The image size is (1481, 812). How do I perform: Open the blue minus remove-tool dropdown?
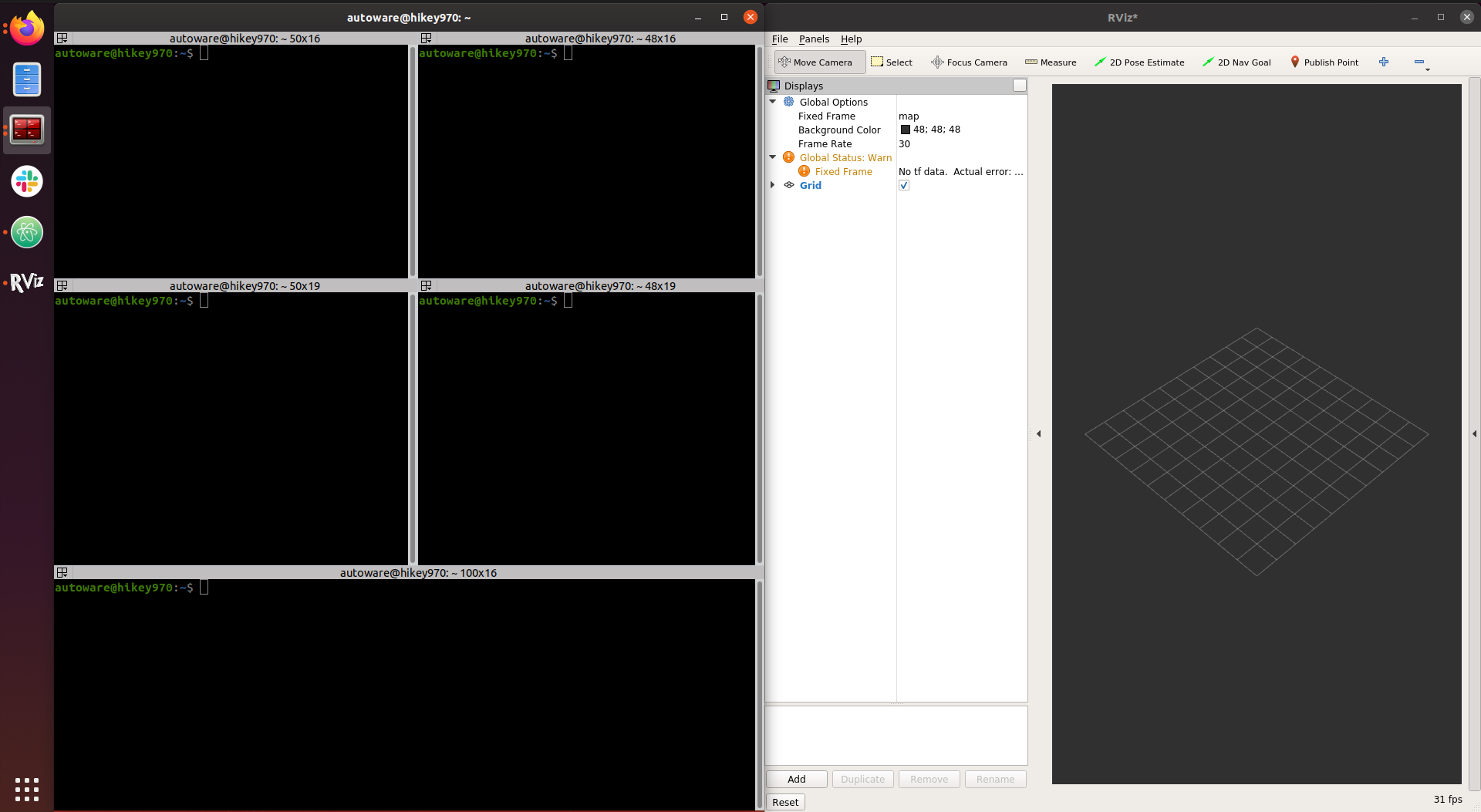coord(1421,62)
